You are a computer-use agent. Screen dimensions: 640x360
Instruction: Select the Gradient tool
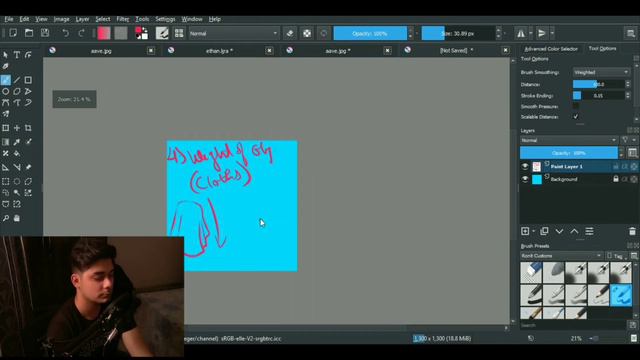5,142
